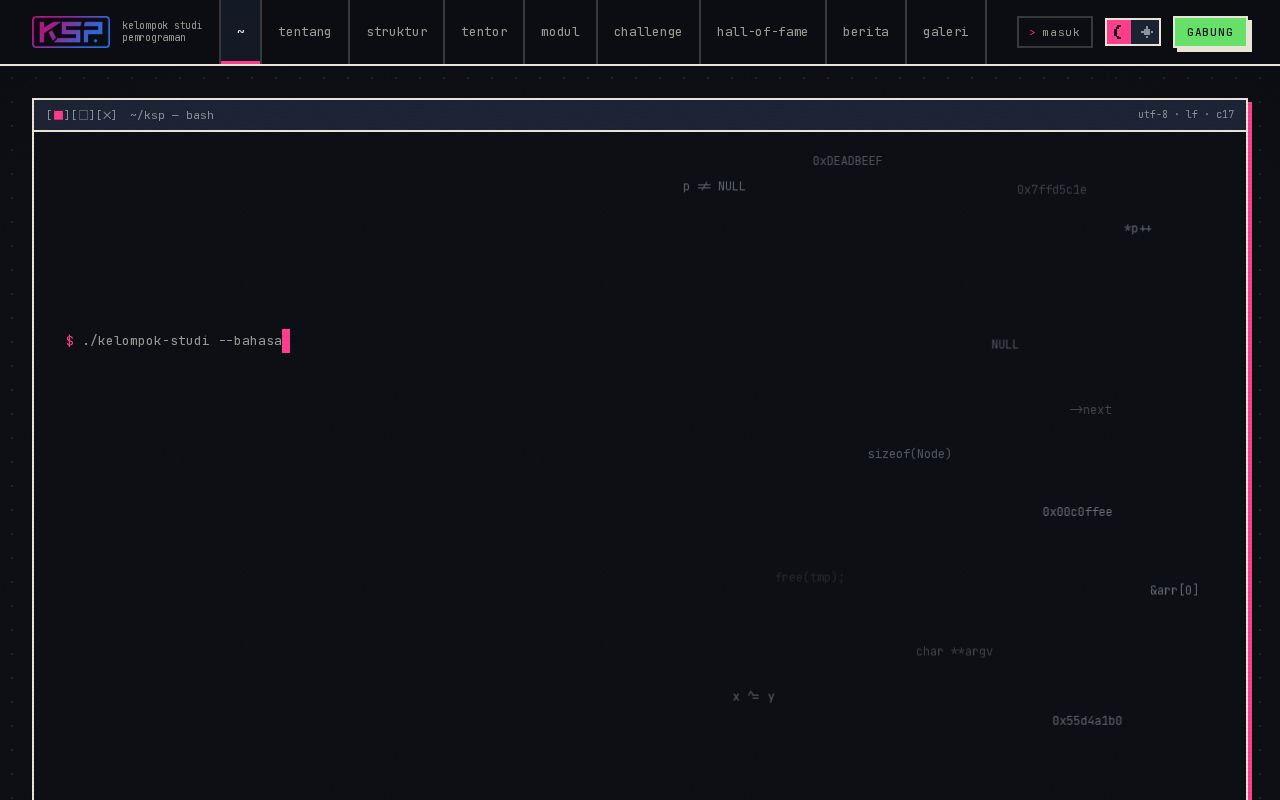Switch to light mode with the sun icon

coord(1146,32)
